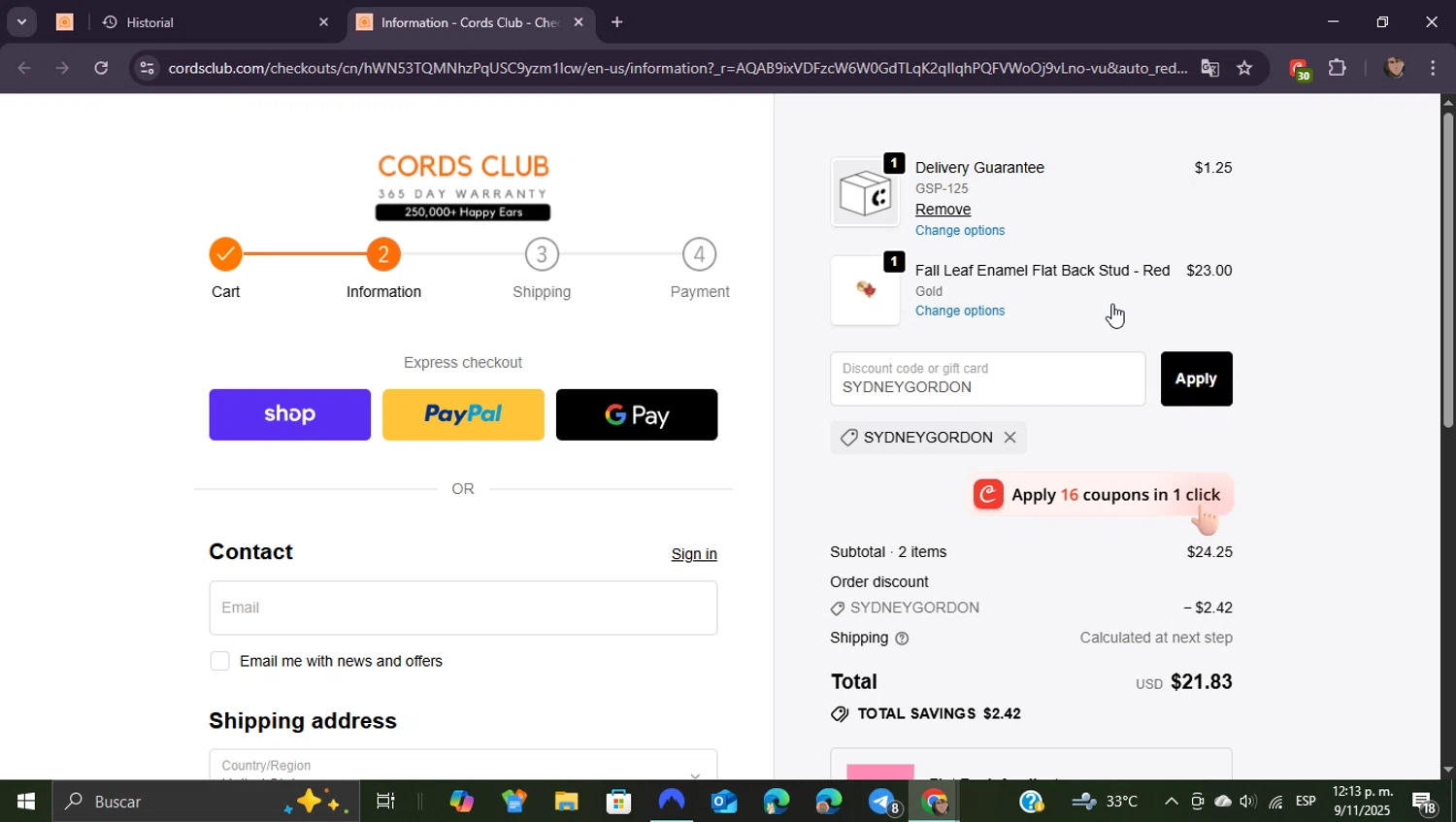Switch ESP keyboard language
1456x822 pixels.
coord(1306,802)
